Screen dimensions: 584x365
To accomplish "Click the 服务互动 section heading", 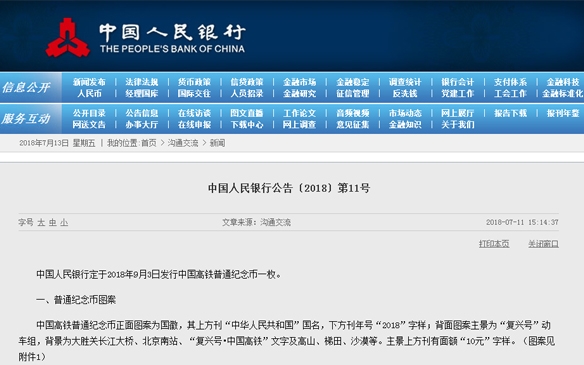I will click(x=26, y=119).
